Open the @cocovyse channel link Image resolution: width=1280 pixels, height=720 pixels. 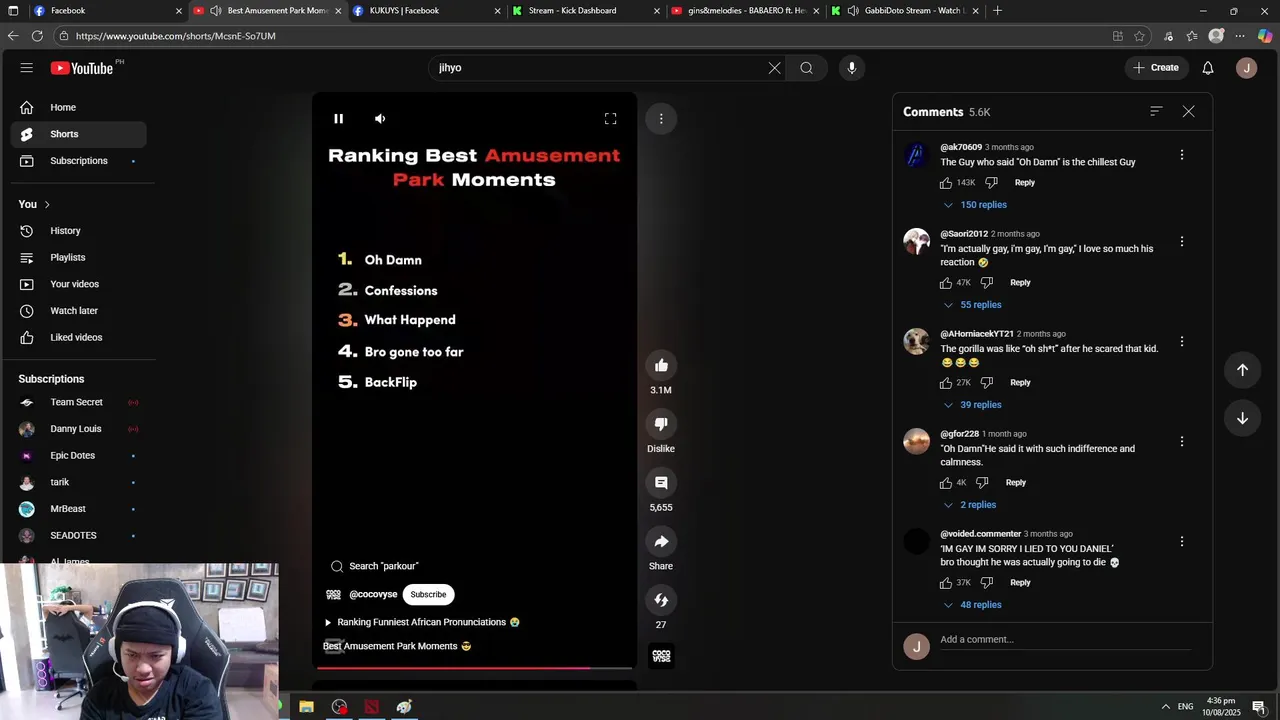click(x=373, y=595)
